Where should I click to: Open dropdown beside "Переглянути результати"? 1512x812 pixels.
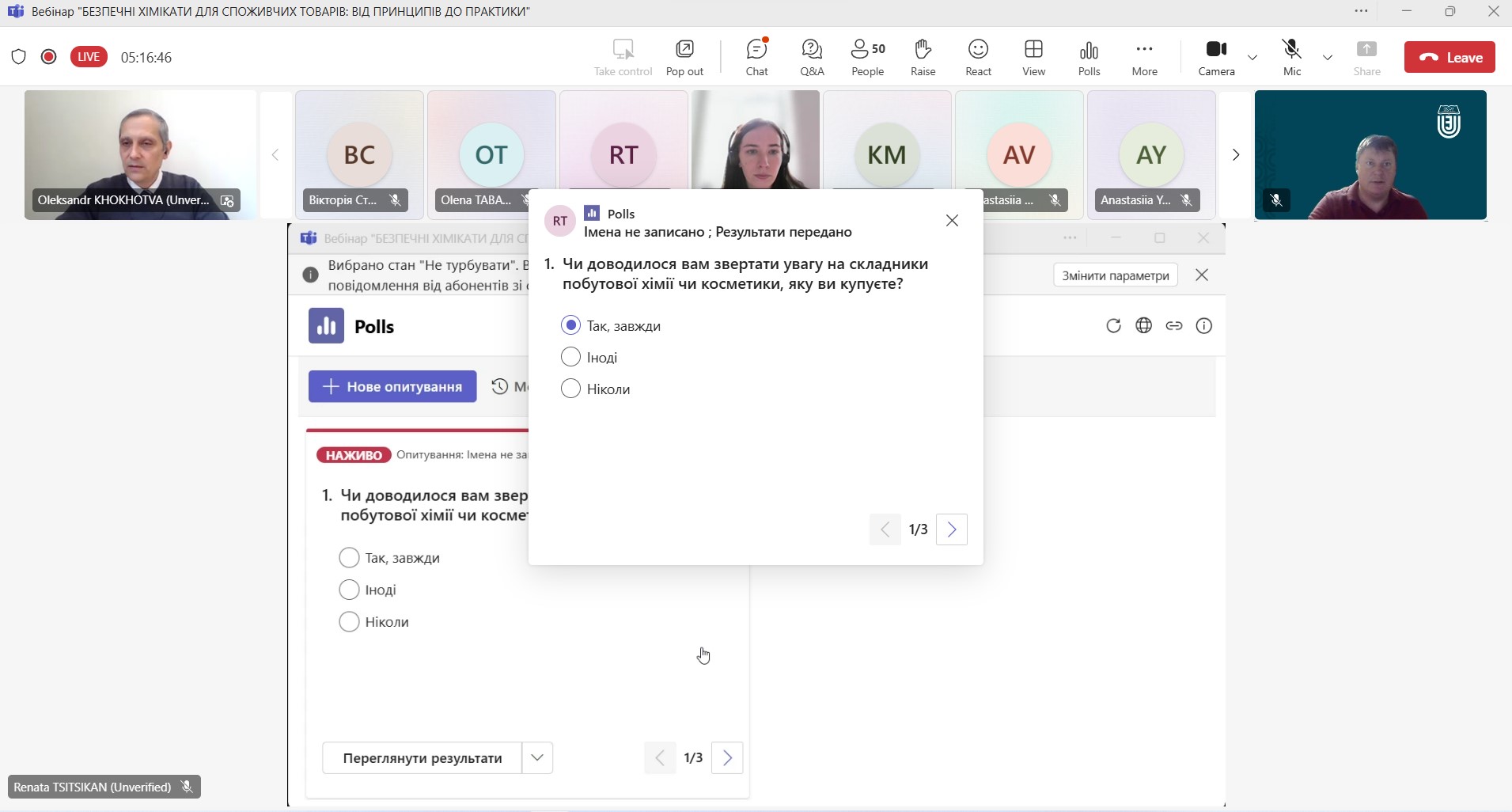tap(537, 757)
